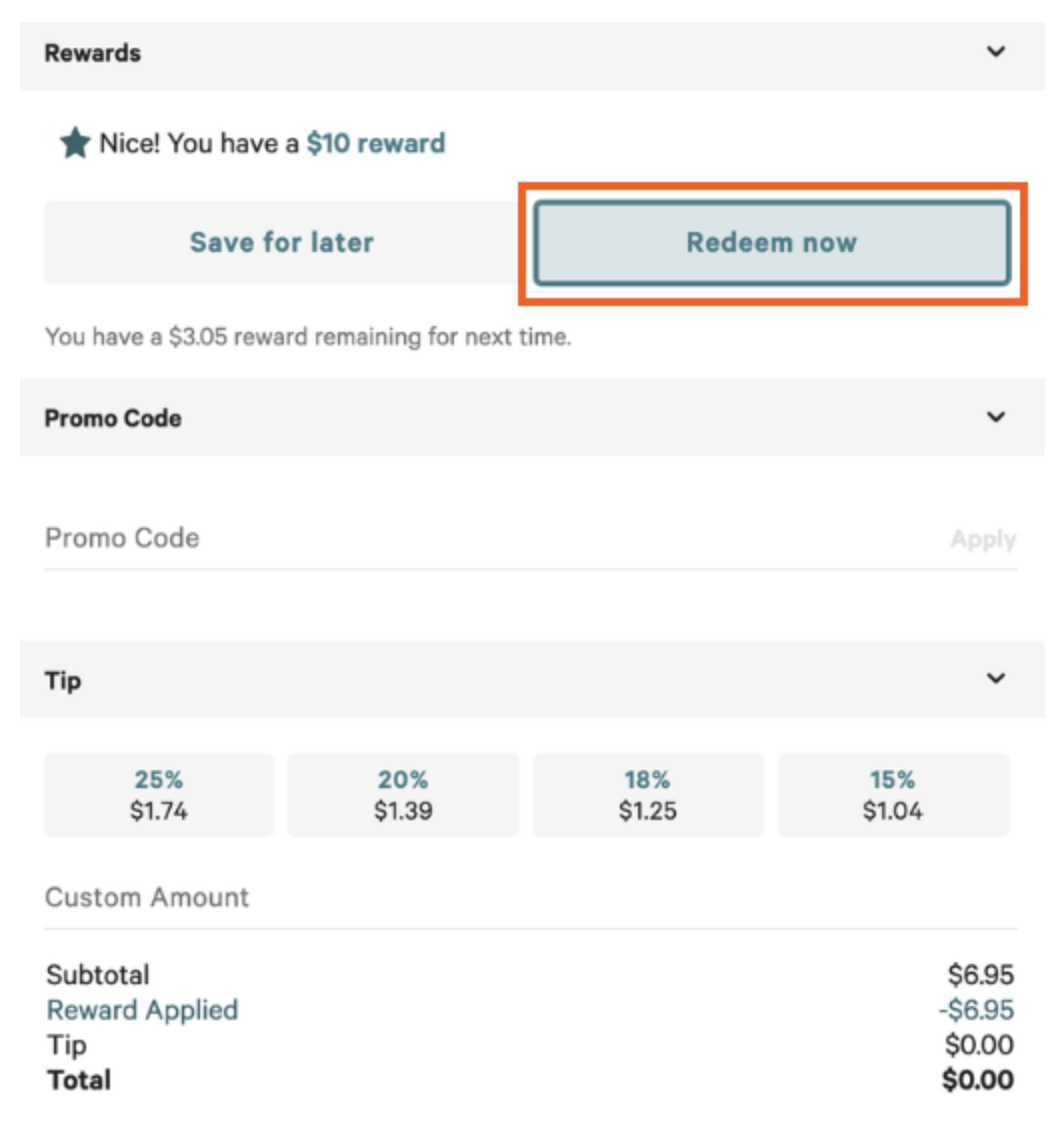Viewport: 1058px width, 1134px height.
Task: Select the 25% tip option
Action: coord(158,794)
